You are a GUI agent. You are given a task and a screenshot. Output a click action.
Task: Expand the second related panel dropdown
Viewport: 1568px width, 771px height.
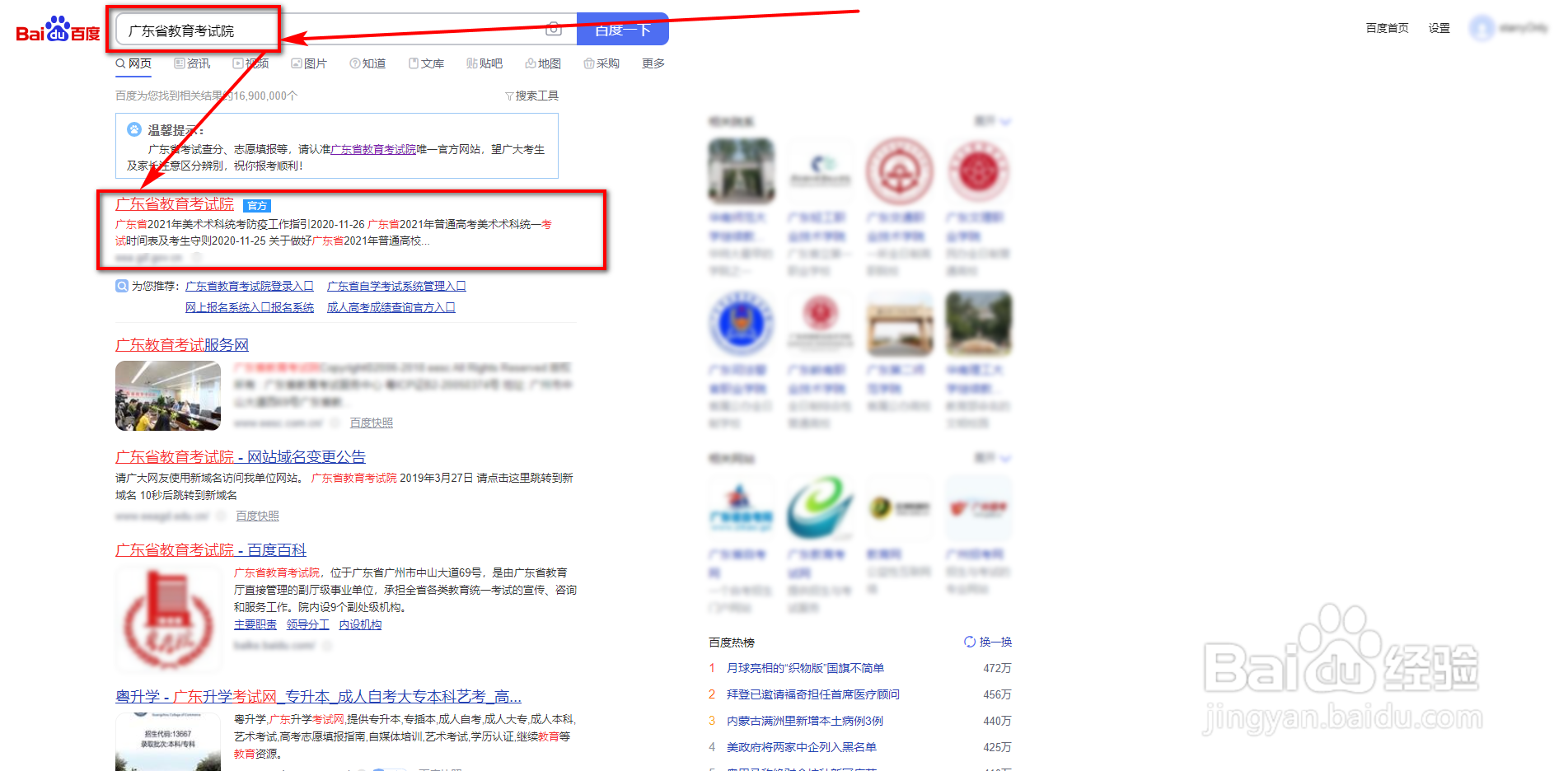coord(994,457)
